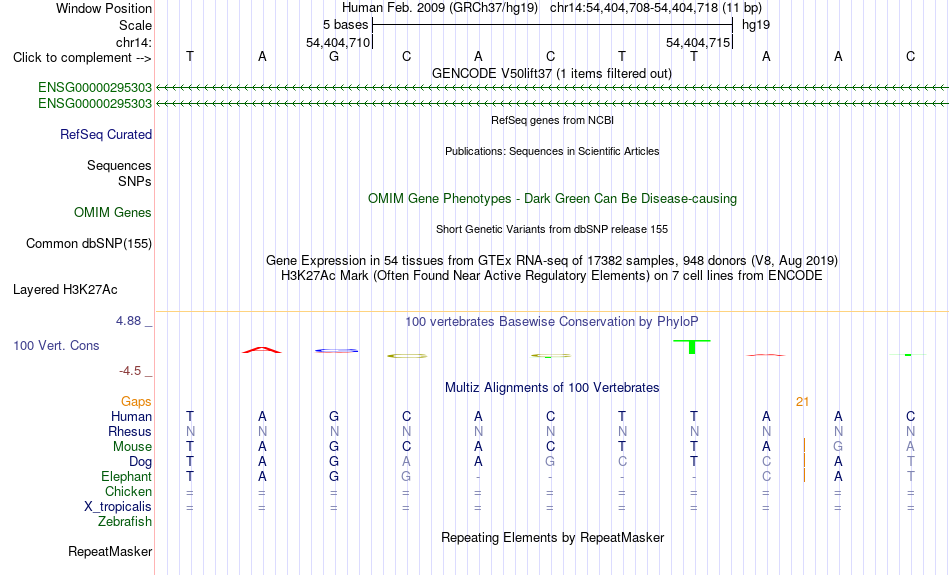Click the first base T in sequence row
The image size is (950, 575).
[190, 56]
